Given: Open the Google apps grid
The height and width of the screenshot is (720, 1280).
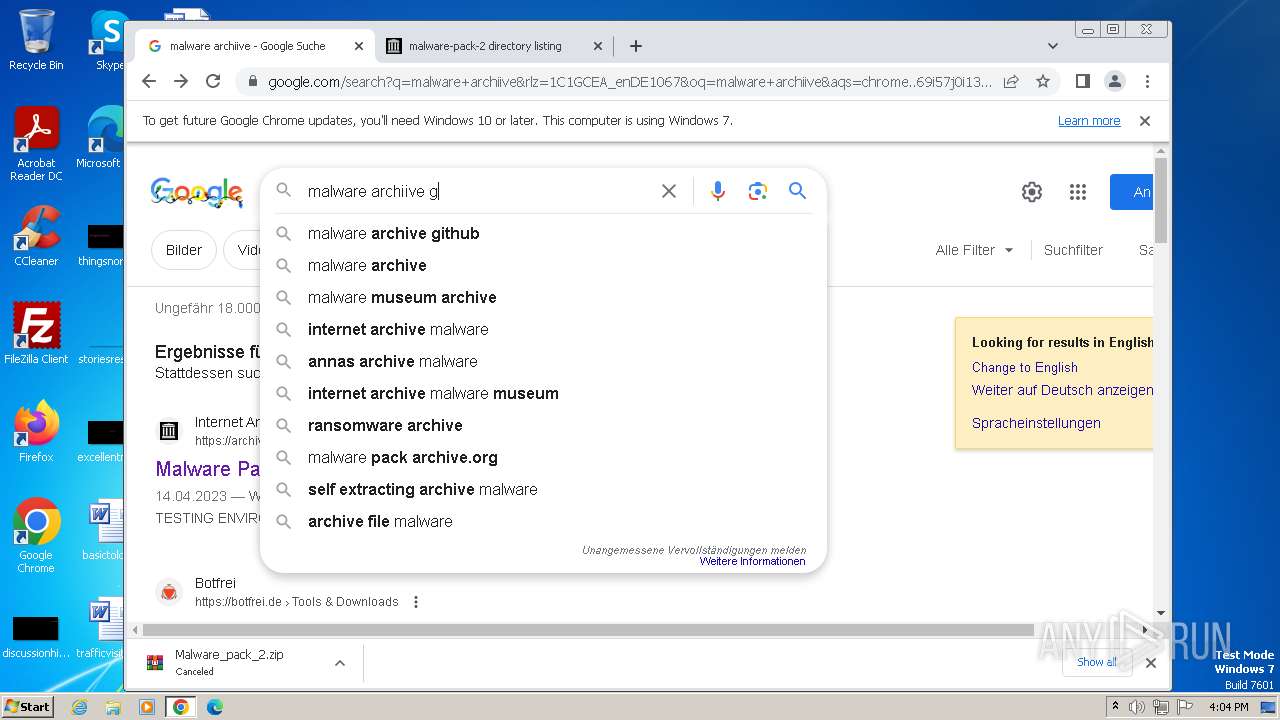Looking at the screenshot, I should (x=1077, y=192).
